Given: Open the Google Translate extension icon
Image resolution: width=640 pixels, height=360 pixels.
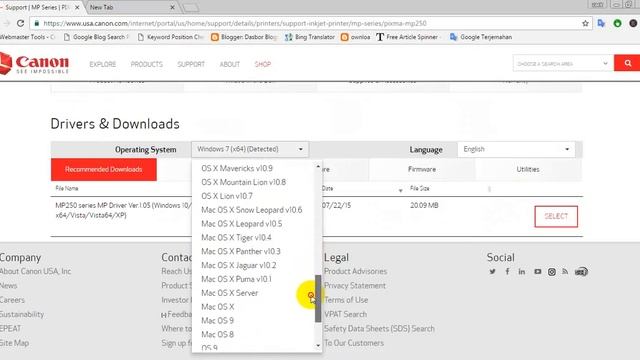Looking at the screenshot, I should click(x=601, y=23).
